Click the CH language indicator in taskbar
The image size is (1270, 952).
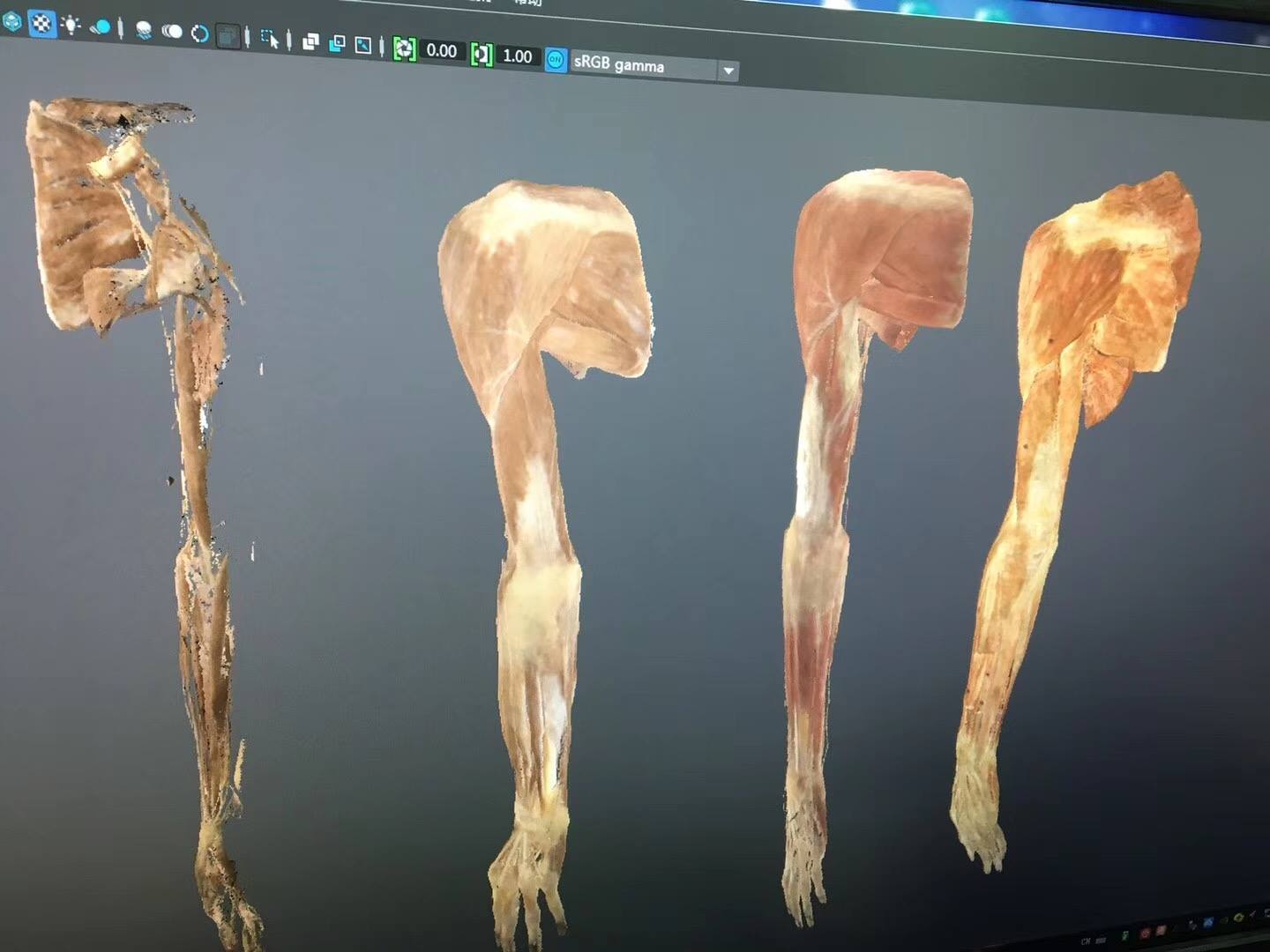[x=1087, y=941]
